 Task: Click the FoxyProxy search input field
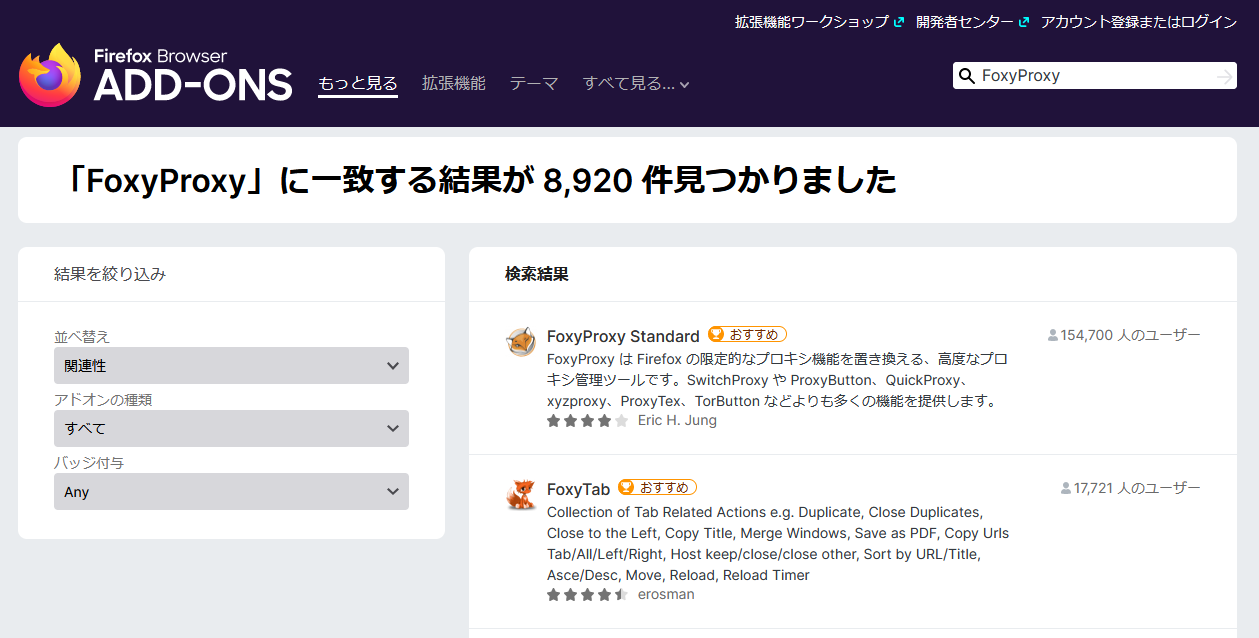(x=1094, y=76)
